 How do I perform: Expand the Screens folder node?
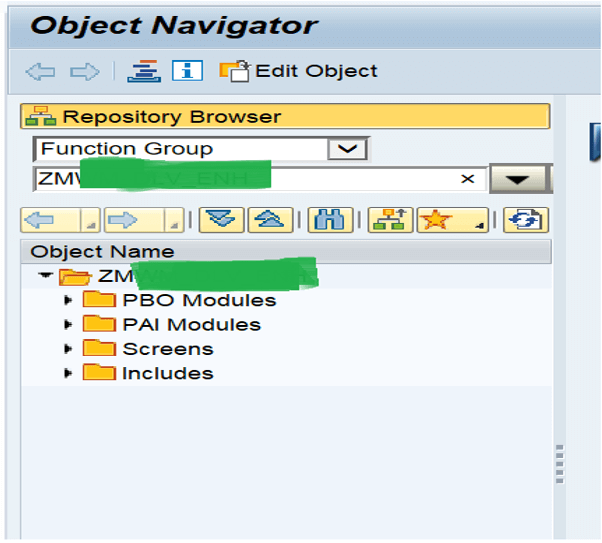tap(68, 349)
